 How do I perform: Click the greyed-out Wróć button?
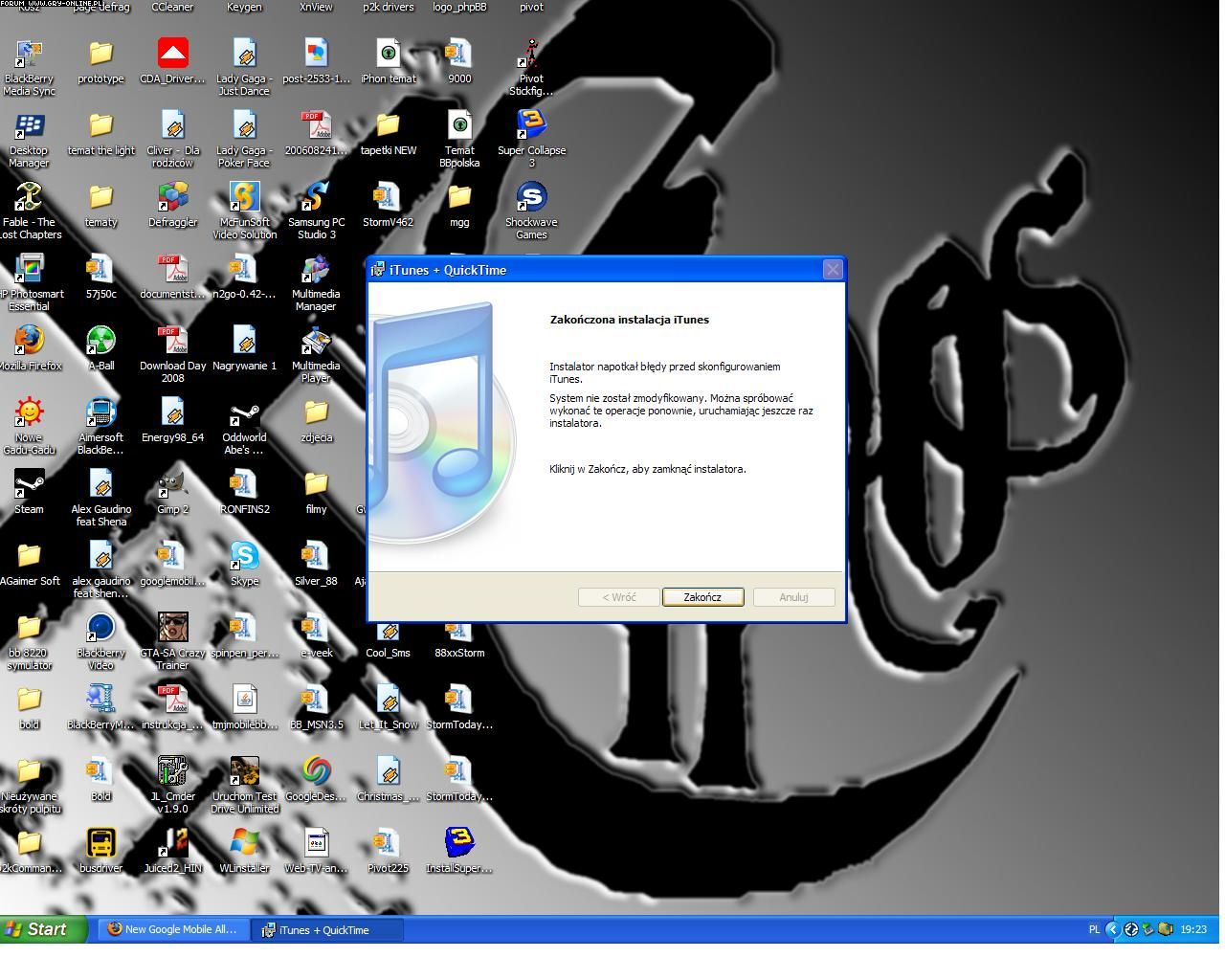coord(618,597)
